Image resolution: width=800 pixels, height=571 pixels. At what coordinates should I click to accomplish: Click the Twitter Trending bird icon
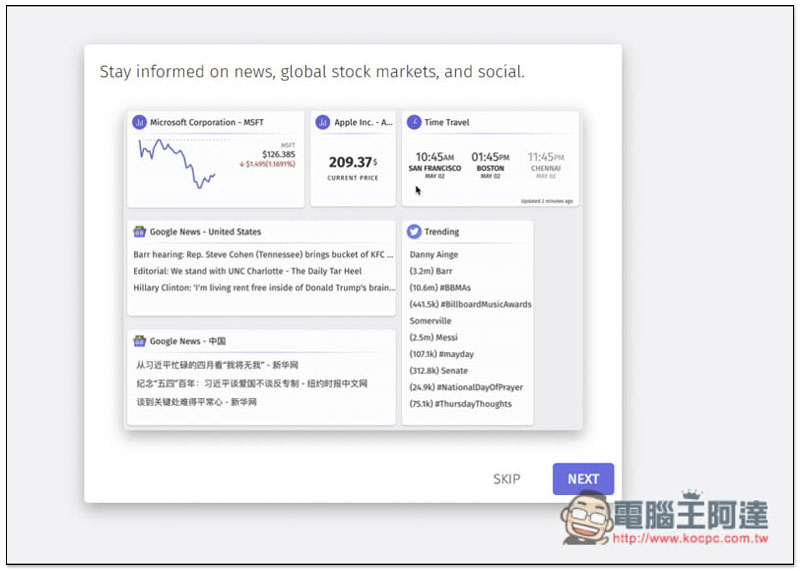coord(414,232)
